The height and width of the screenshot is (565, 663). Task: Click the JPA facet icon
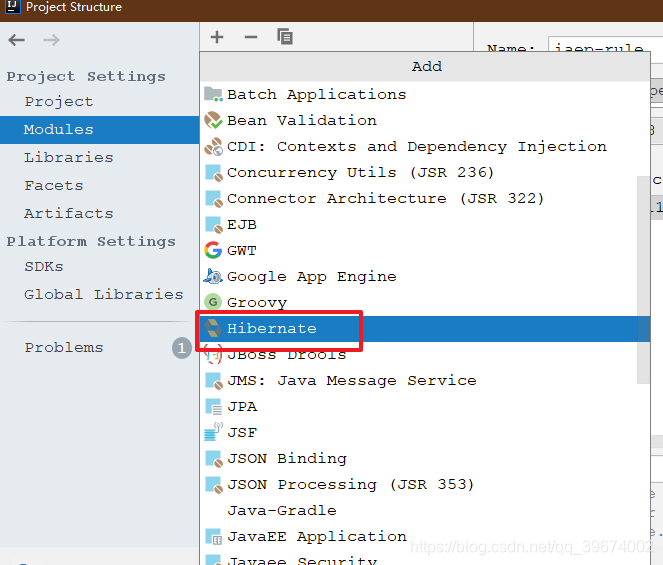pyautogui.click(x=213, y=406)
